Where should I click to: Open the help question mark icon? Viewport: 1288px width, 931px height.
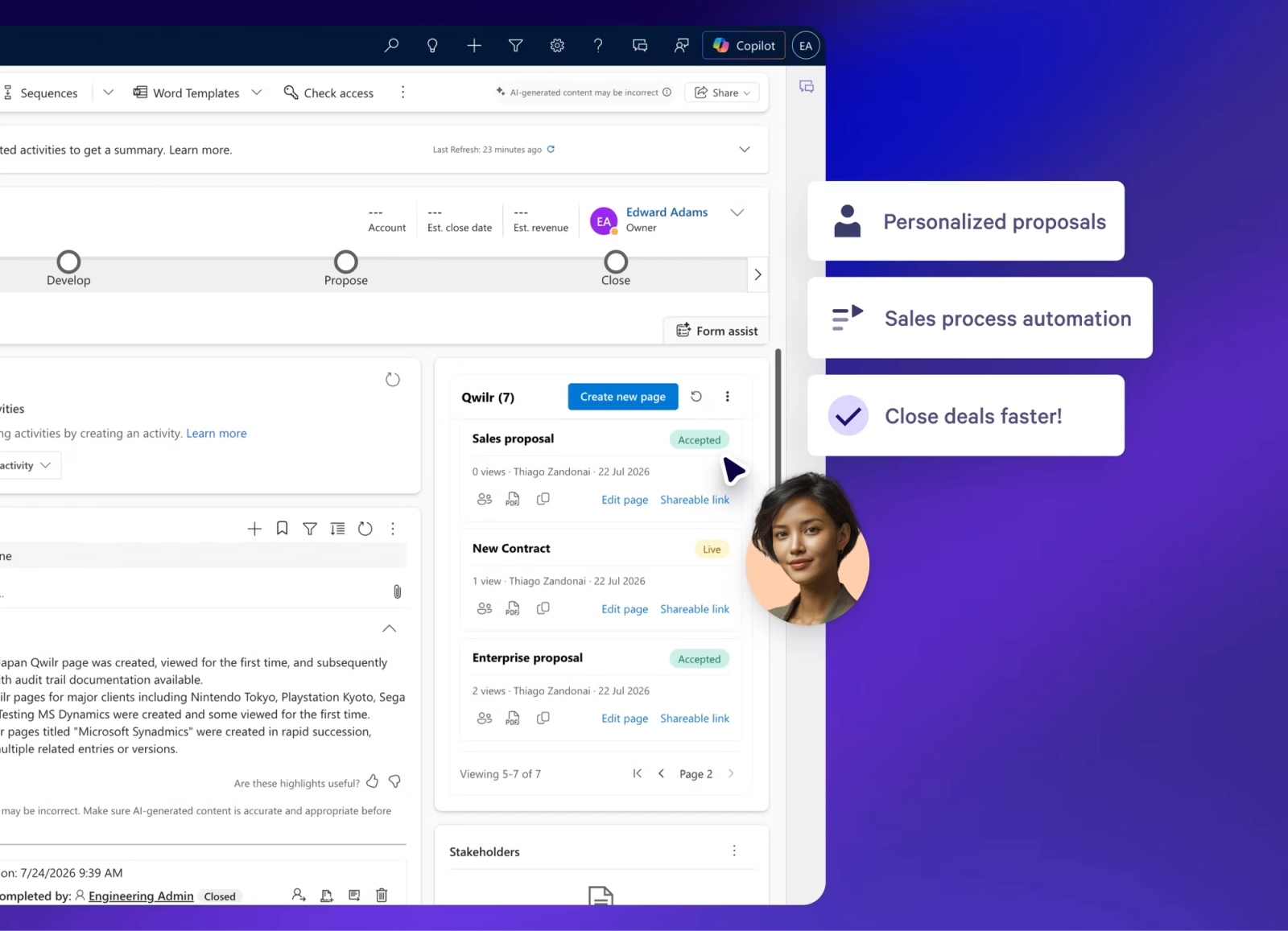[x=598, y=46]
